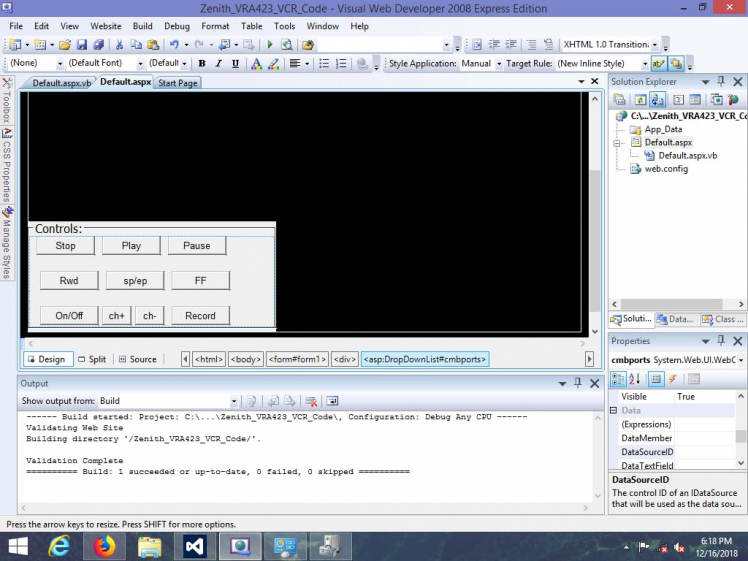748x561 pixels.
Task: Open the Show output from Build dropdown
Action: click(234, 401)
